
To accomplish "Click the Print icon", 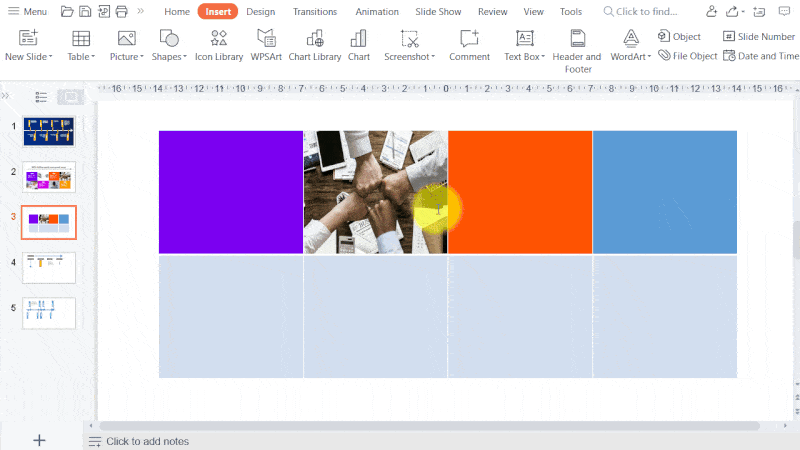I will [x=121, y=11].
